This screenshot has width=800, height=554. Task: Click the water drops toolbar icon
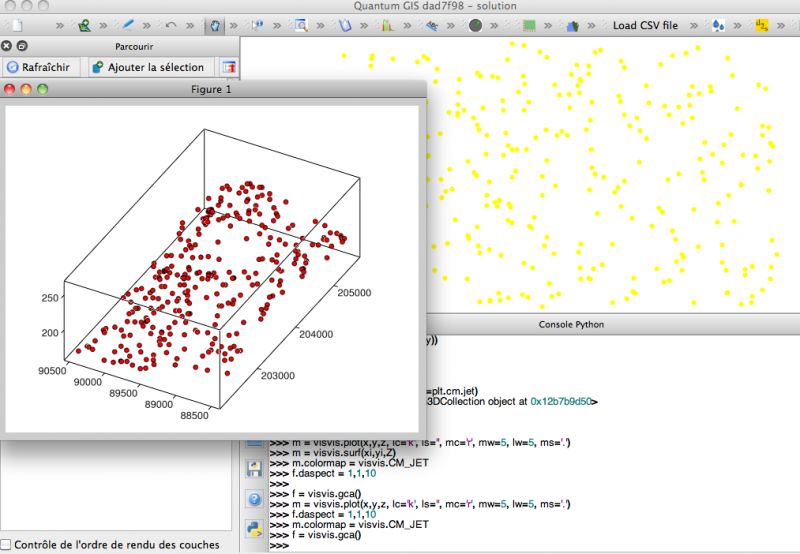[718, 25]
